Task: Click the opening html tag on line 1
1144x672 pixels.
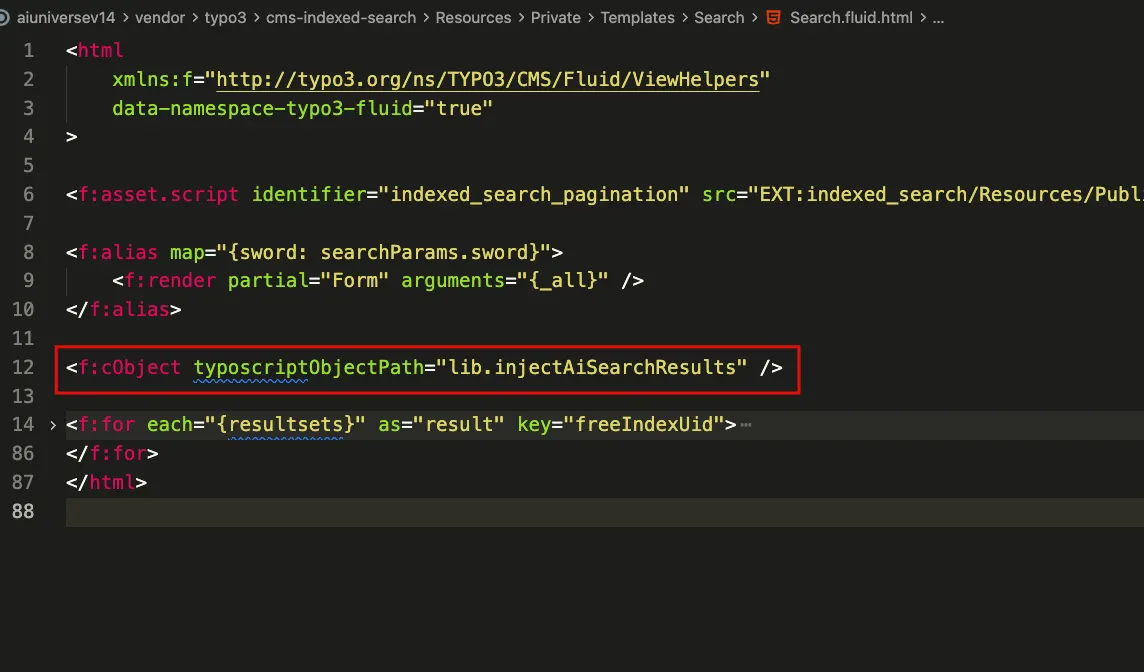Action: pos(95,50)
